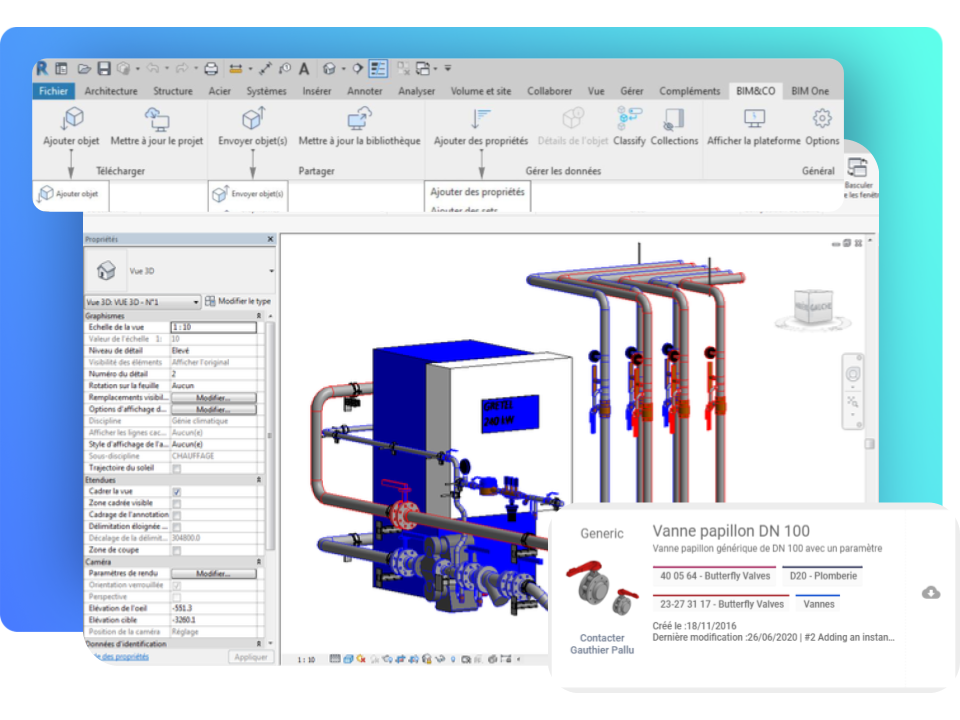Image resolution: width=960 pixels, height=720 pixels.
Task: Switch to the Systèmes ribbon tab
Action: 266,91
